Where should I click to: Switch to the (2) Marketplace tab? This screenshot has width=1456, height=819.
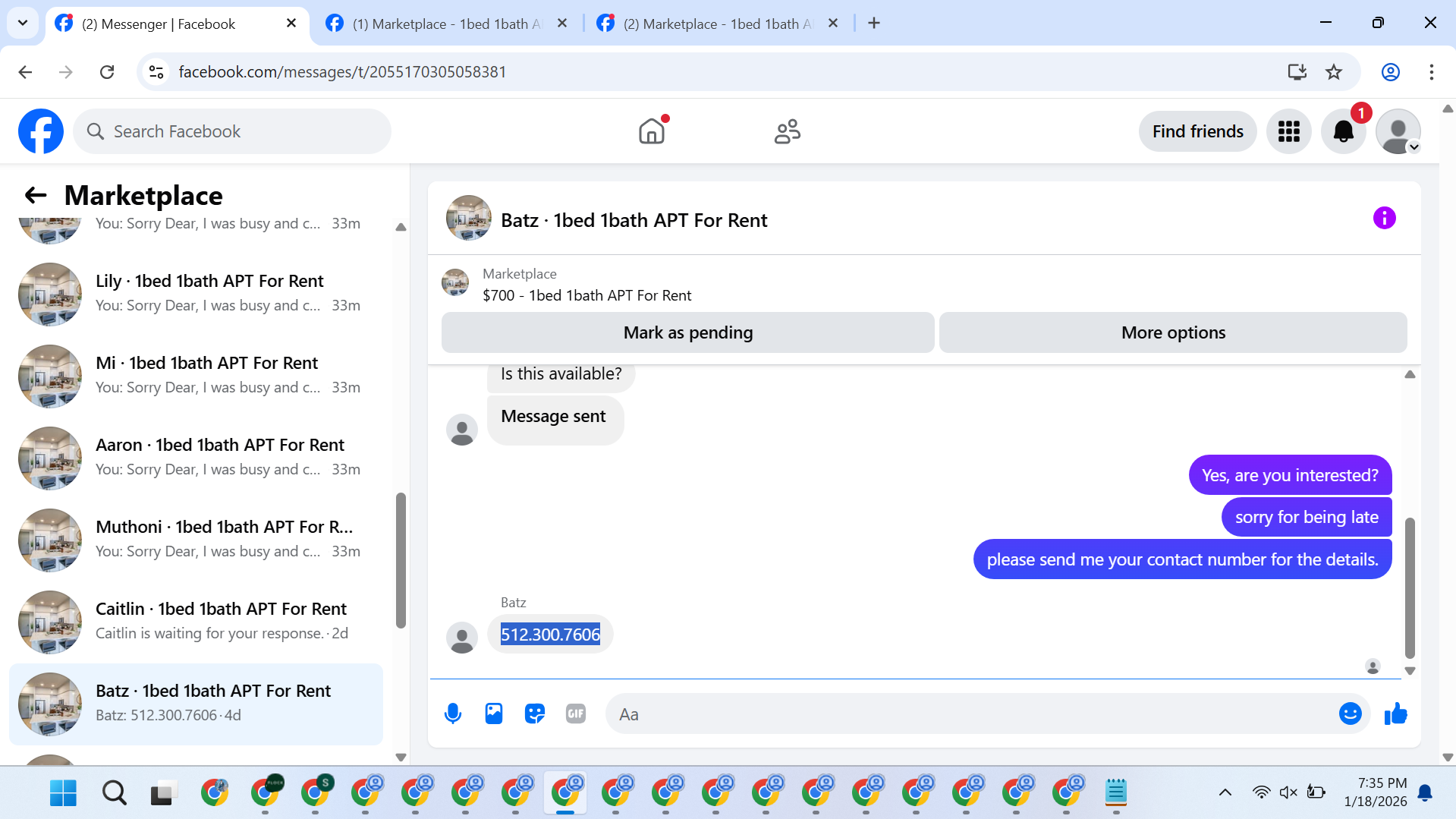tap(717, 24)
